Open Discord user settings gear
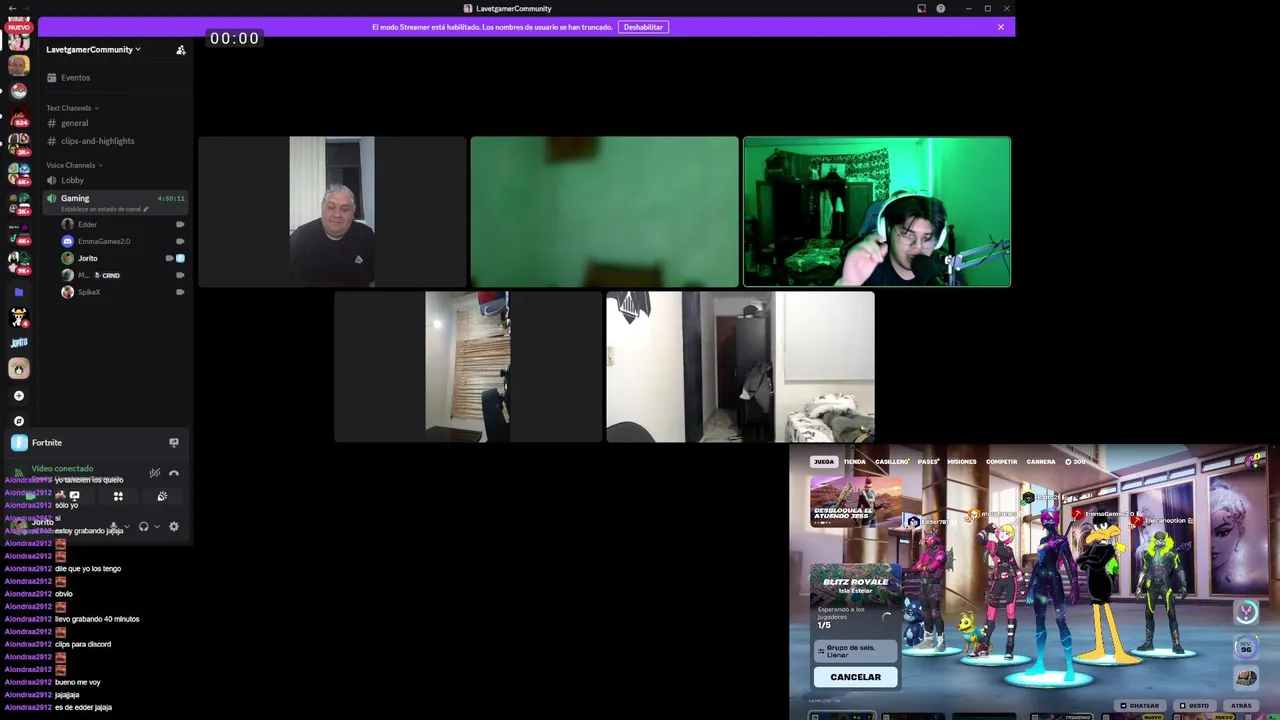This screenshot has height=720, width=1280. point(174,527)
